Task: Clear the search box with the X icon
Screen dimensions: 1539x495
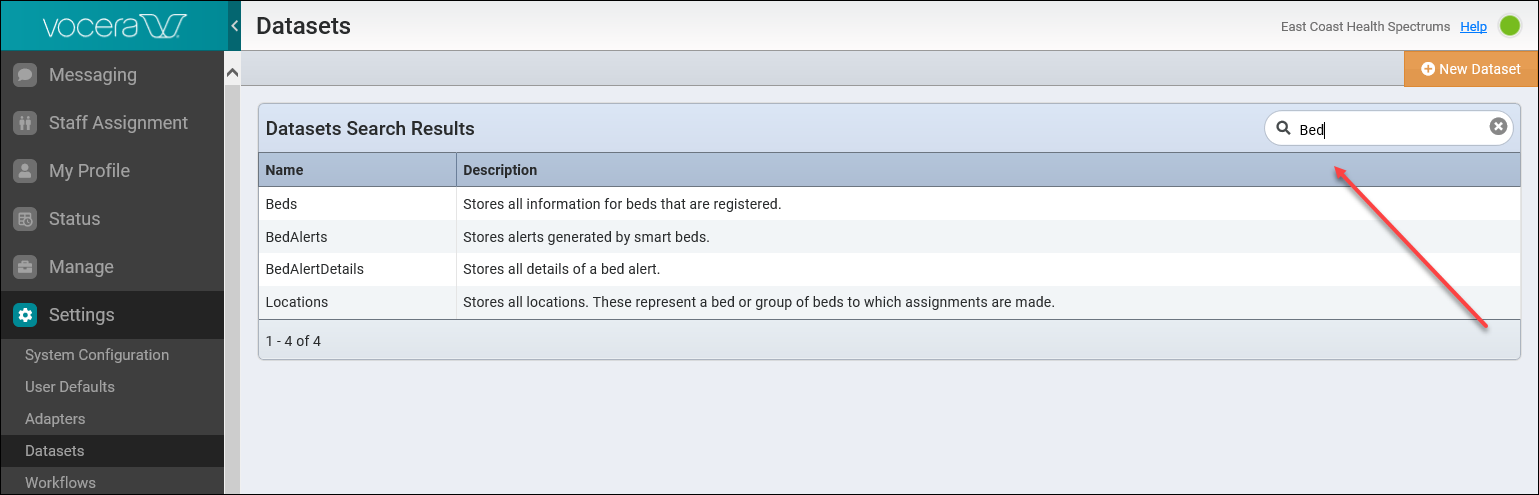Action: 1498,126
